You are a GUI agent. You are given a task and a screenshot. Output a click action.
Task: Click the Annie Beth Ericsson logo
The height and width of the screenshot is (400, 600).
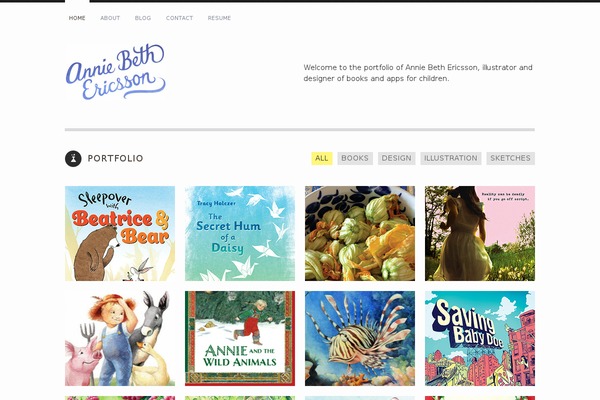tap(116, 72)
